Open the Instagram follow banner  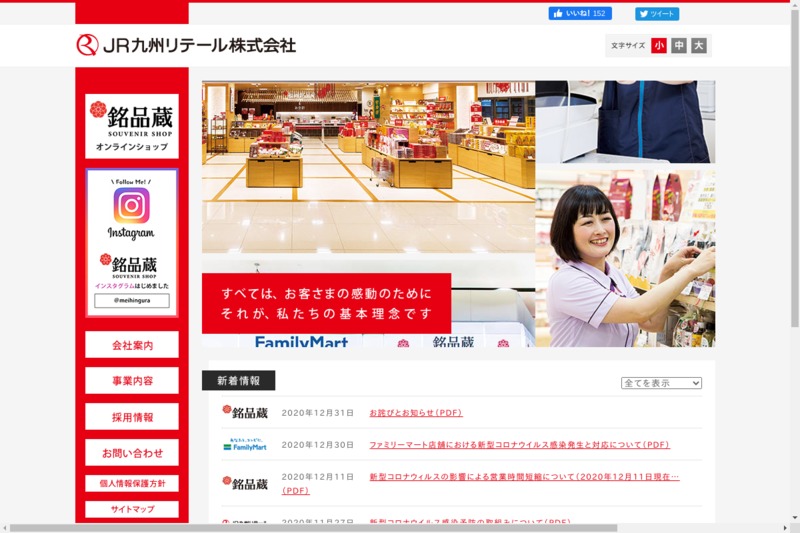pyautogui.click(x=132, y=242)
